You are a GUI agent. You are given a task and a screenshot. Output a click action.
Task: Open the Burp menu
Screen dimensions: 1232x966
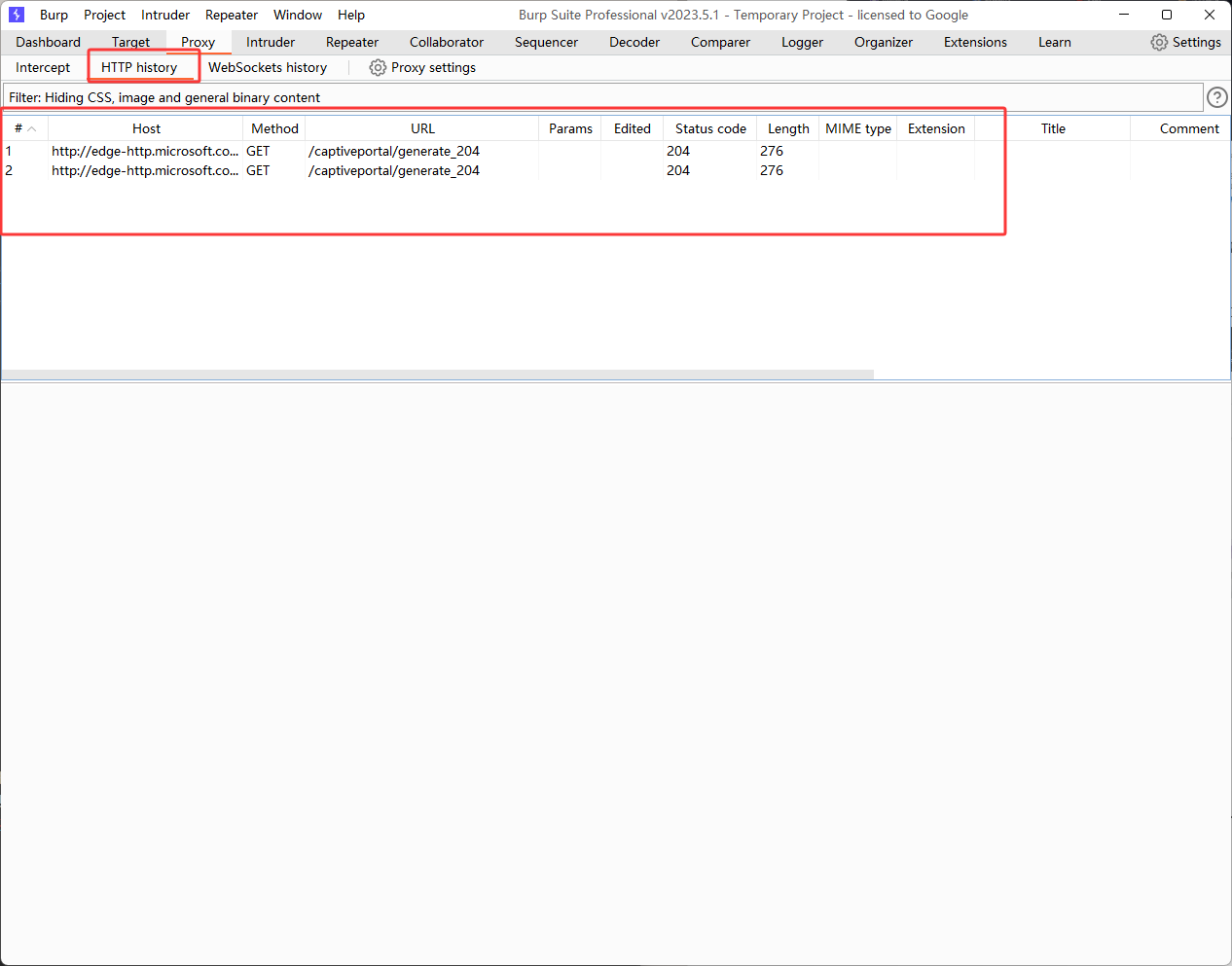click(x=54, y=15)
